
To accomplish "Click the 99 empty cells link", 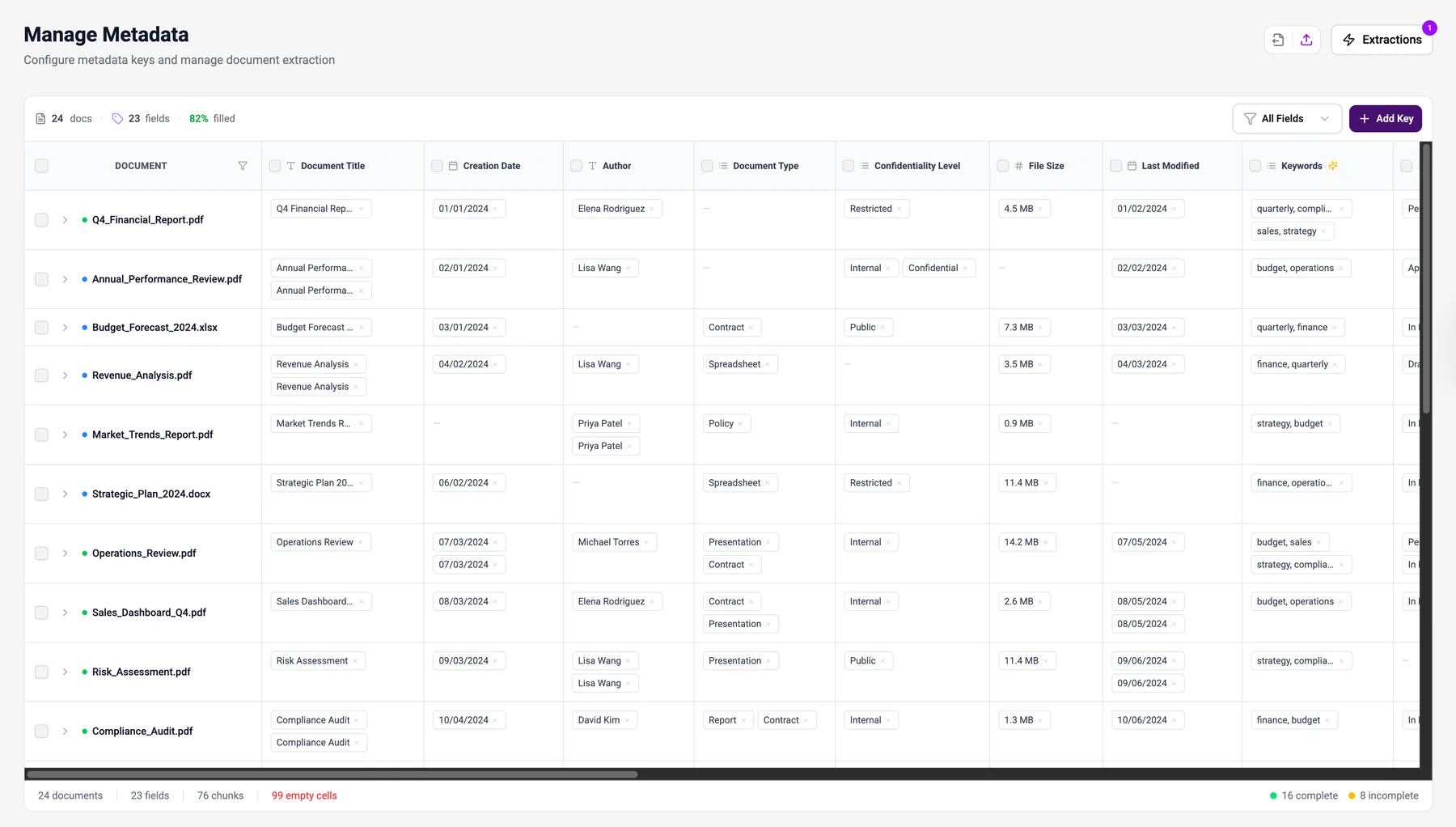I will 304,796.
